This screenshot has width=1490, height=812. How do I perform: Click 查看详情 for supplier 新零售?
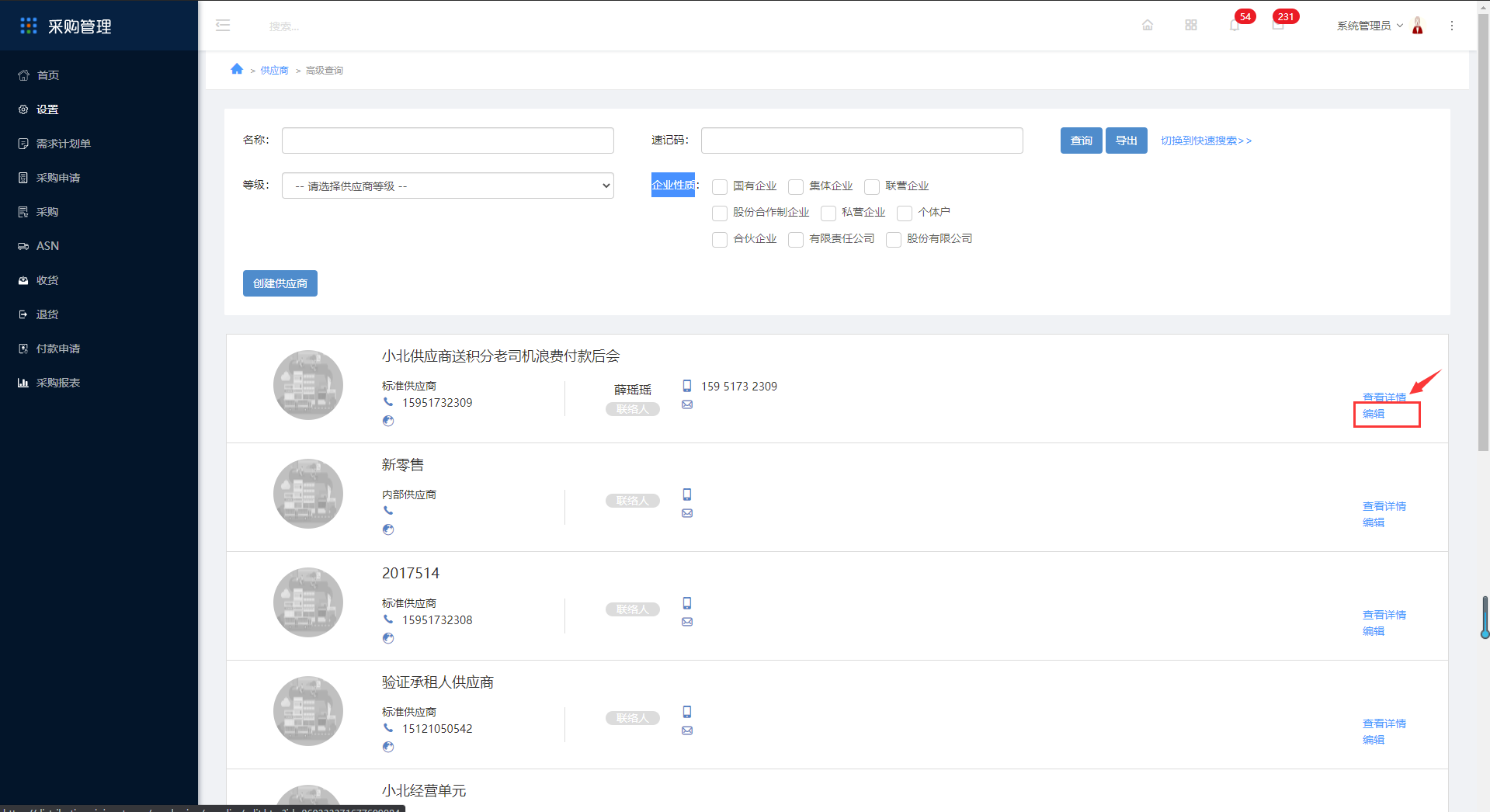(x=1384, y=506)
